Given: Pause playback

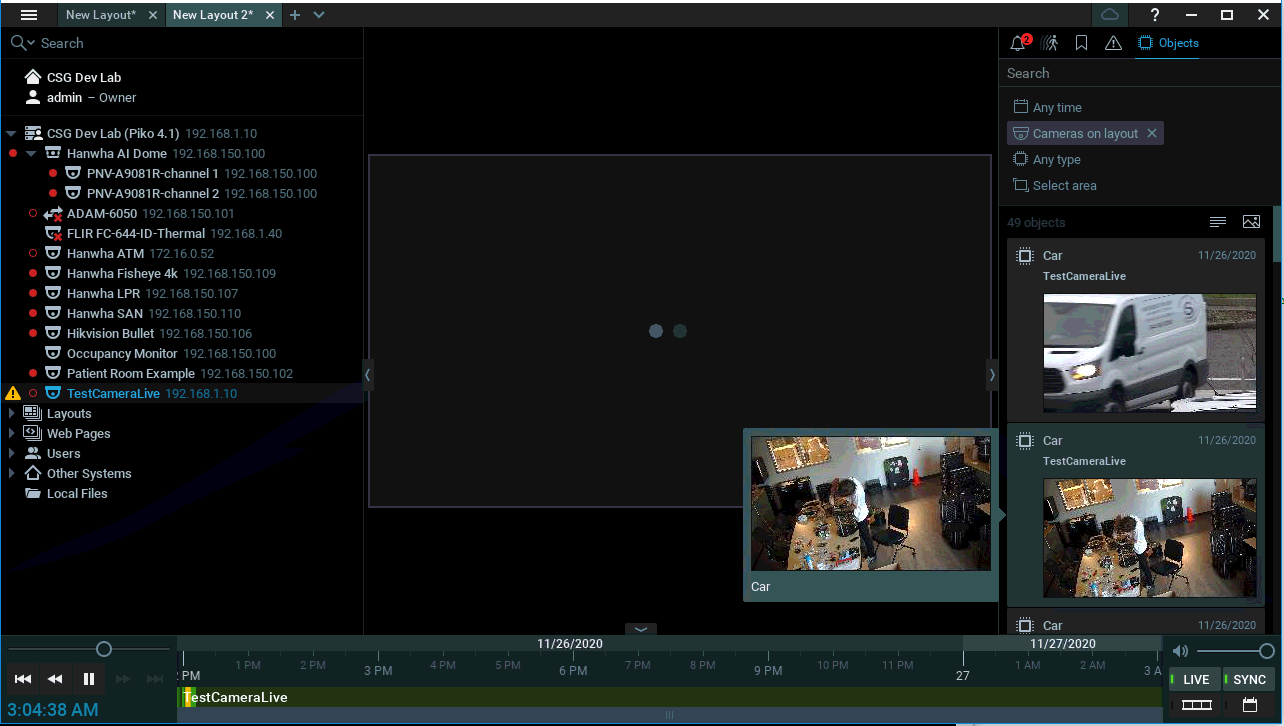Looking at the screenshot, I should pos(89,679).
